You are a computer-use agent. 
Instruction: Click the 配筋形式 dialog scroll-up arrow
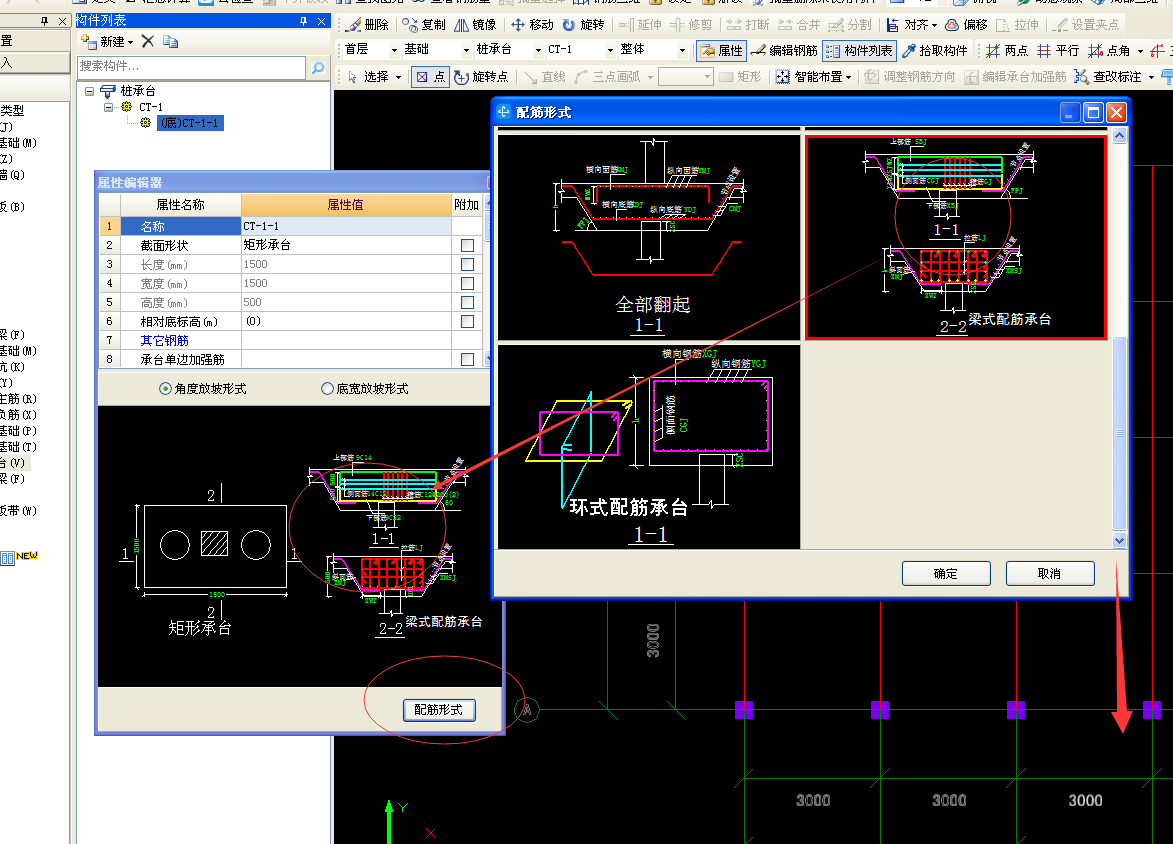click(x=1119, y=135)
